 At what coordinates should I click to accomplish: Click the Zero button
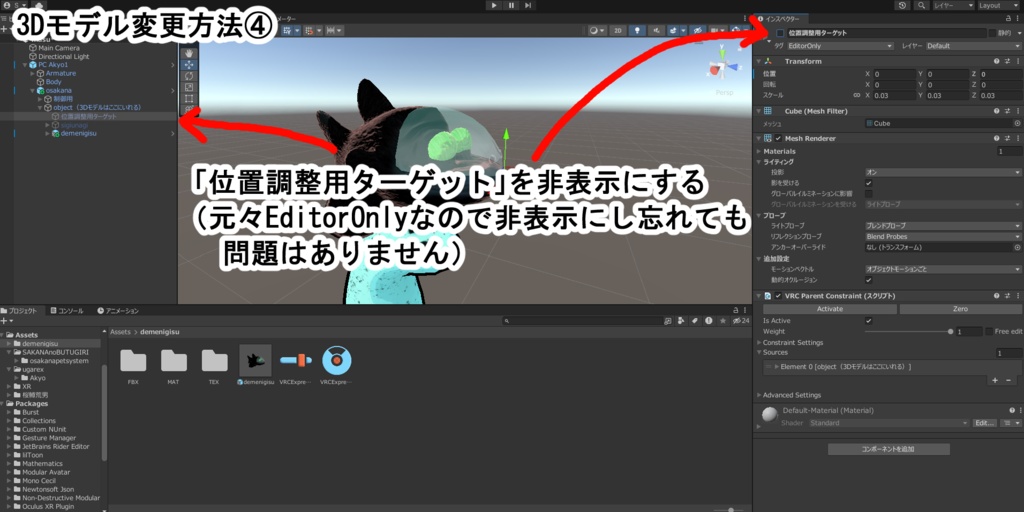pyautogui.click(x=960, y=309)
